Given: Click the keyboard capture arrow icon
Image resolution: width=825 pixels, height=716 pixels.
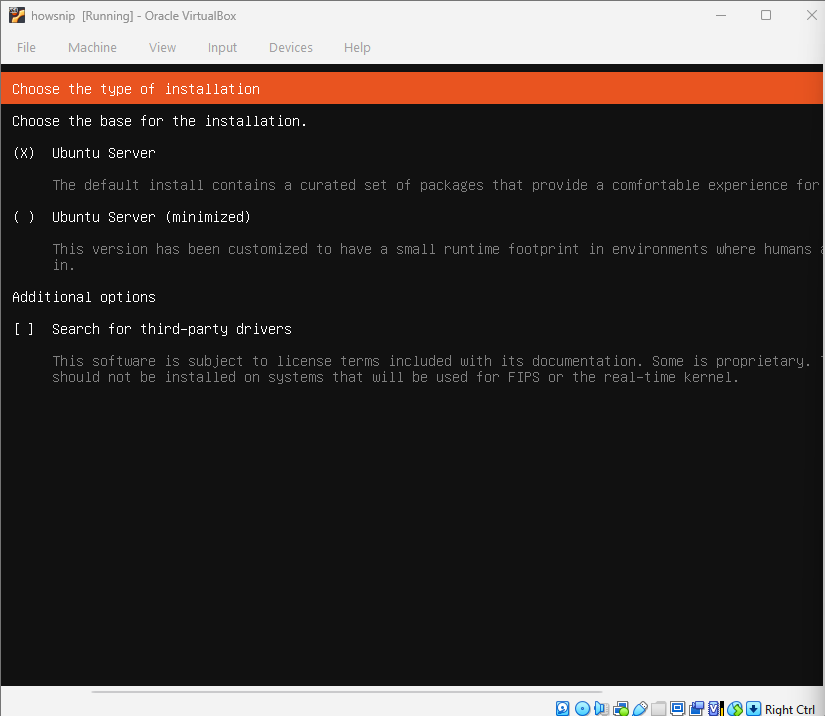Looking at the screenshot, I should (753, 709).
